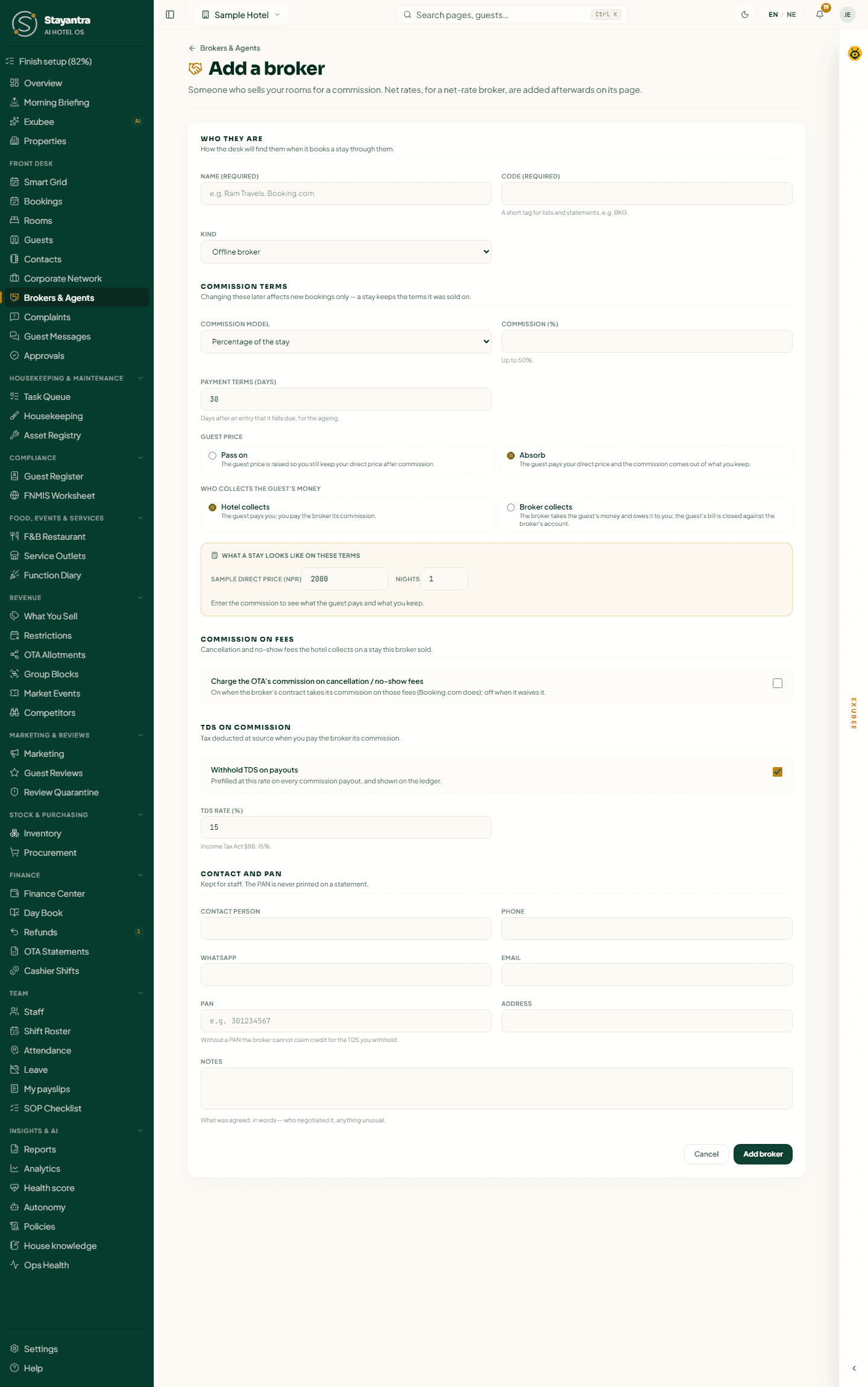Go back to Brokers & Agents link
The height and width of the screenshot is (1387, 868).
click(x=224, y=48)
